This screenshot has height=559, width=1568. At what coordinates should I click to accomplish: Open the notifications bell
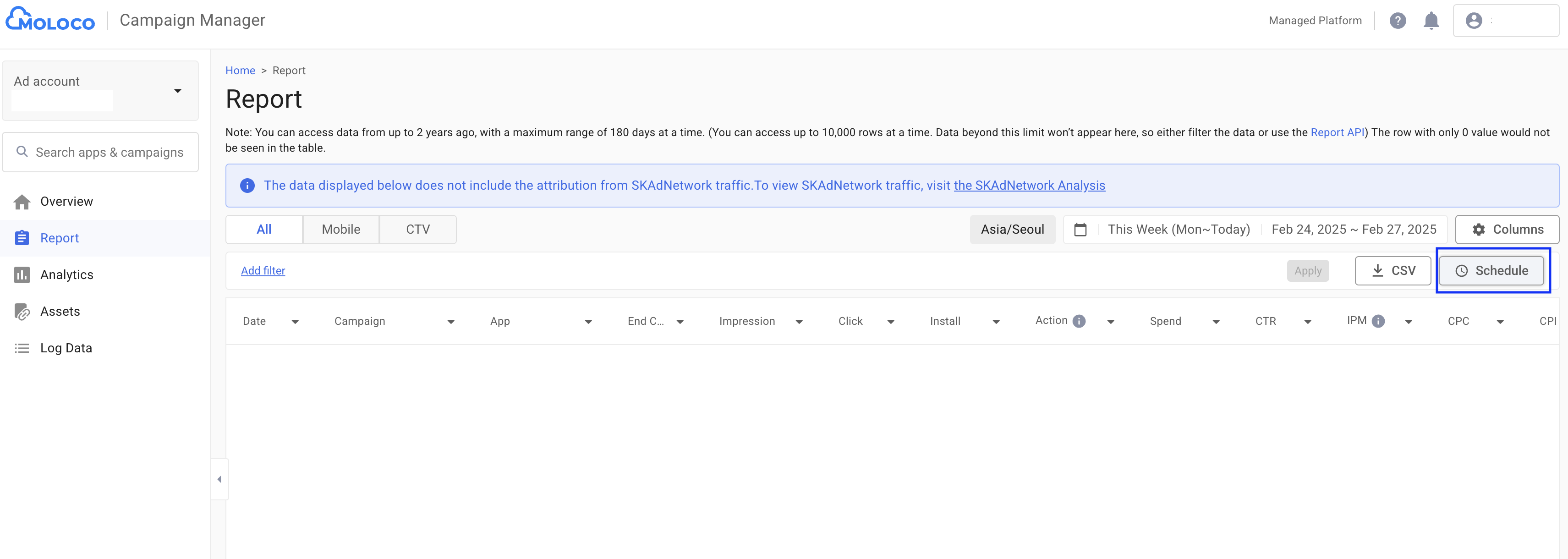click(x=1431, y=20)
